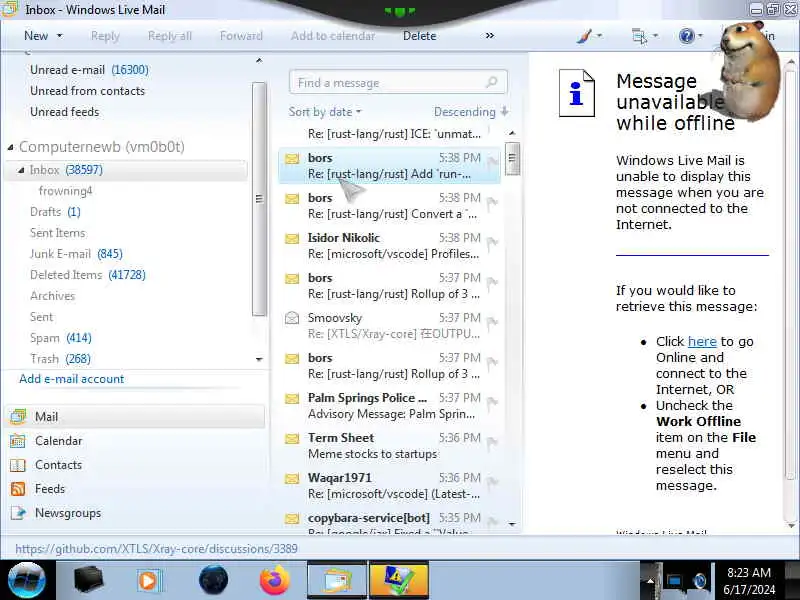Open Unread from contacts view

click(x=87, y=91)
